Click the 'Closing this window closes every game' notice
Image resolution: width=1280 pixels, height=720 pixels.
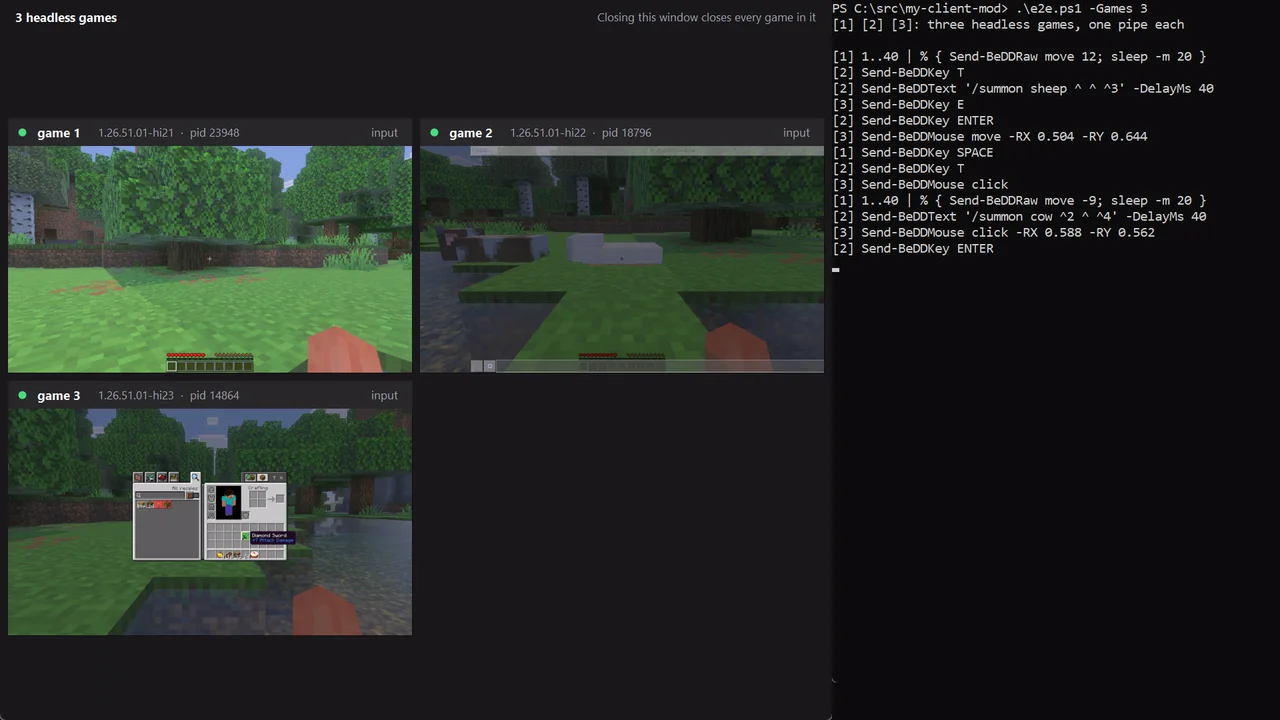[x=706, y=17]
